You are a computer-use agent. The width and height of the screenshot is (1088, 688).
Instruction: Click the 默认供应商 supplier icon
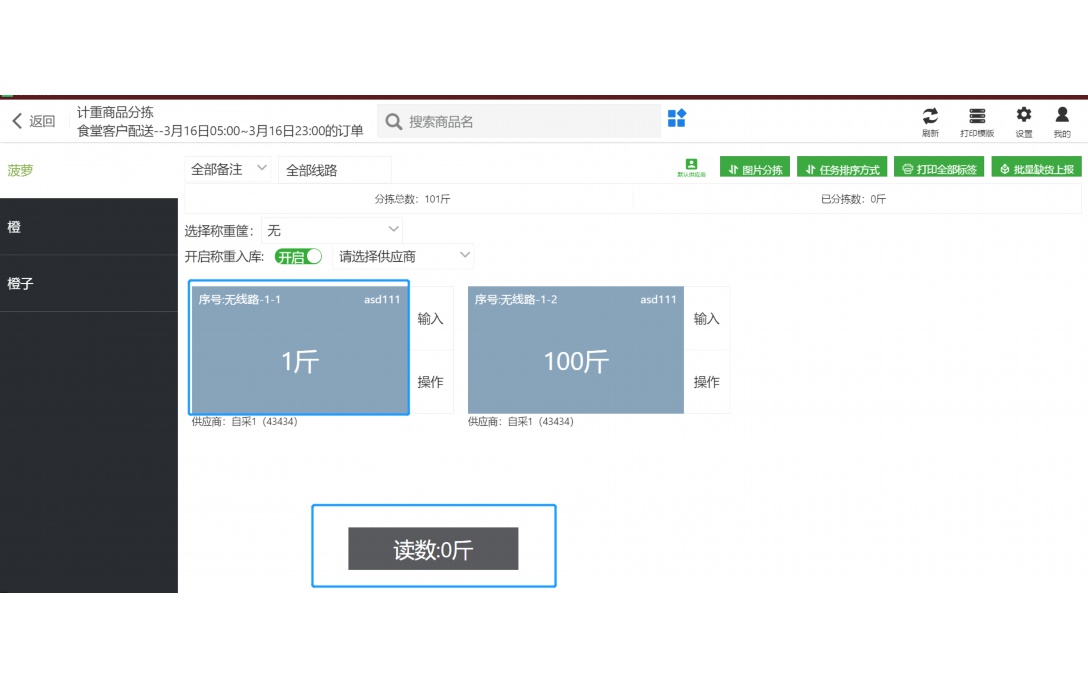pos(691,165)
